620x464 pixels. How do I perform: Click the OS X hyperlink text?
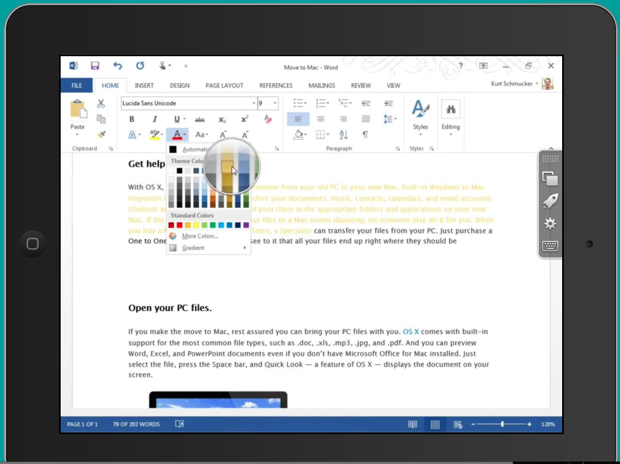410,331
